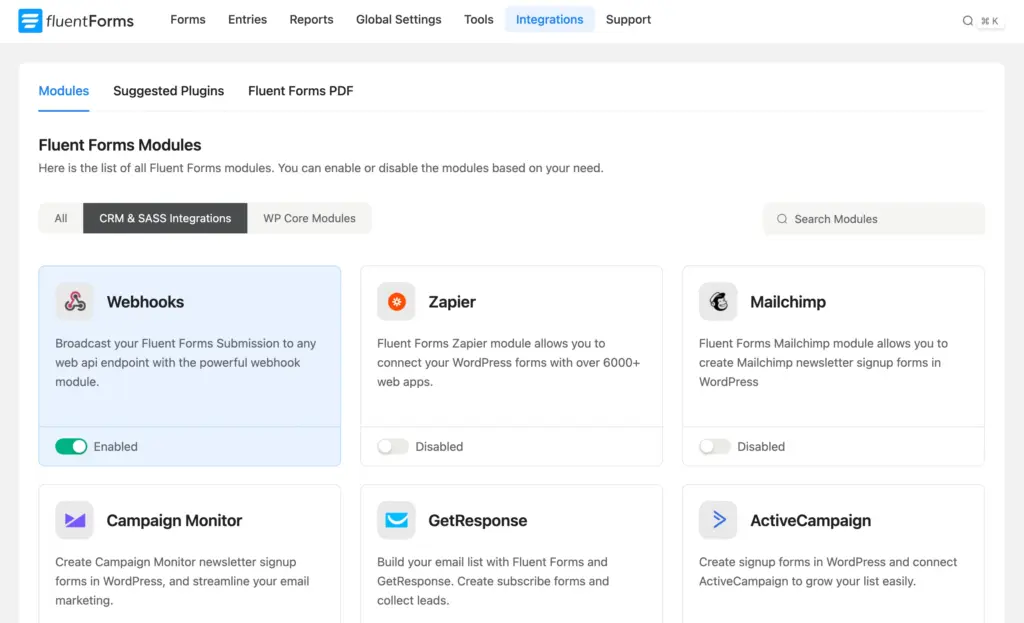Open the Tools menu
This screenshot has width=1024, height=623.
[478, 20]
